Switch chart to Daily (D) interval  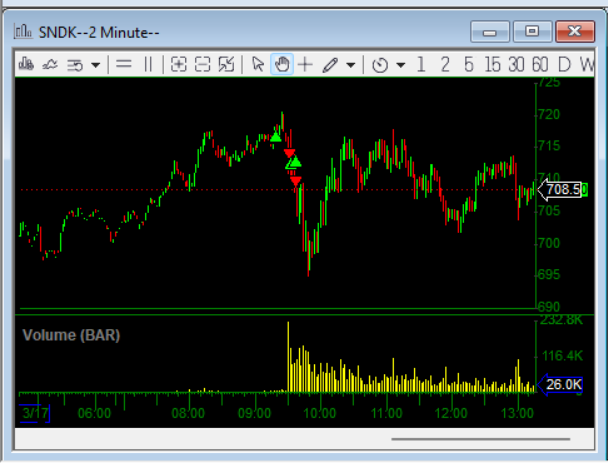pos(564,64)
